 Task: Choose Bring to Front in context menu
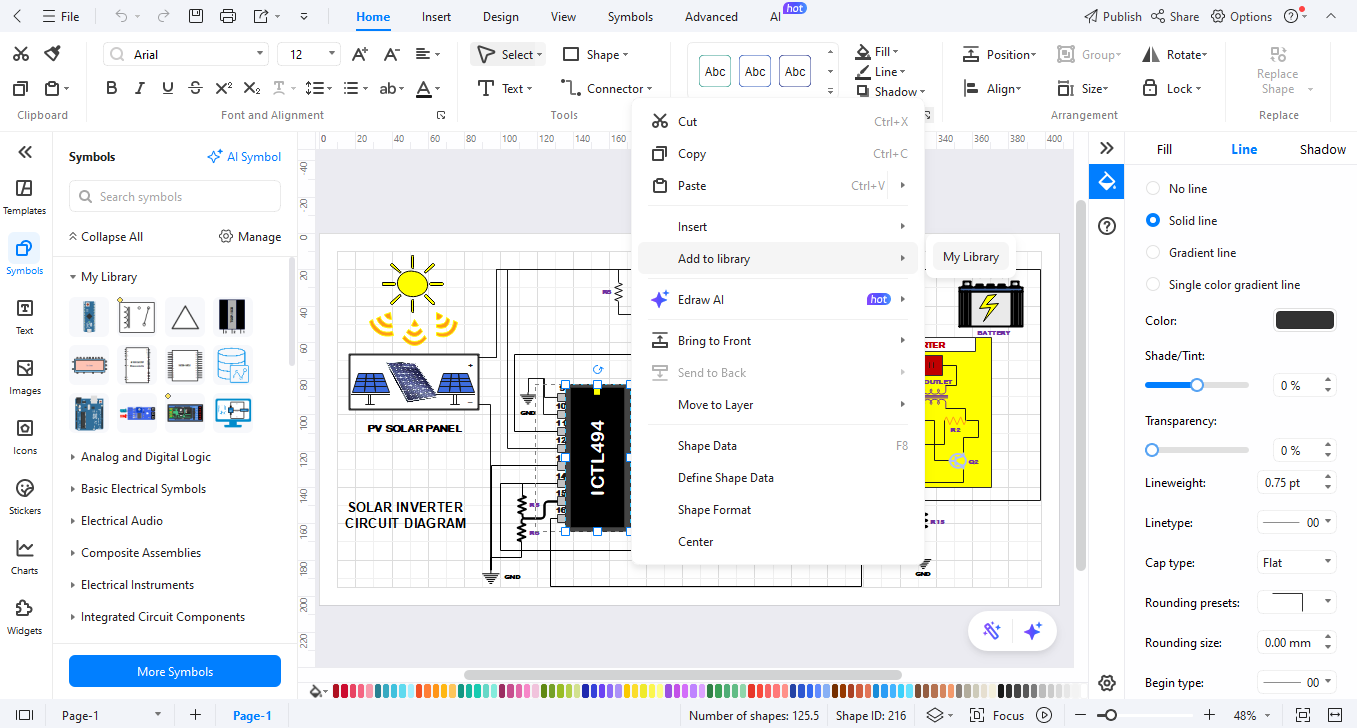[778, 341]
